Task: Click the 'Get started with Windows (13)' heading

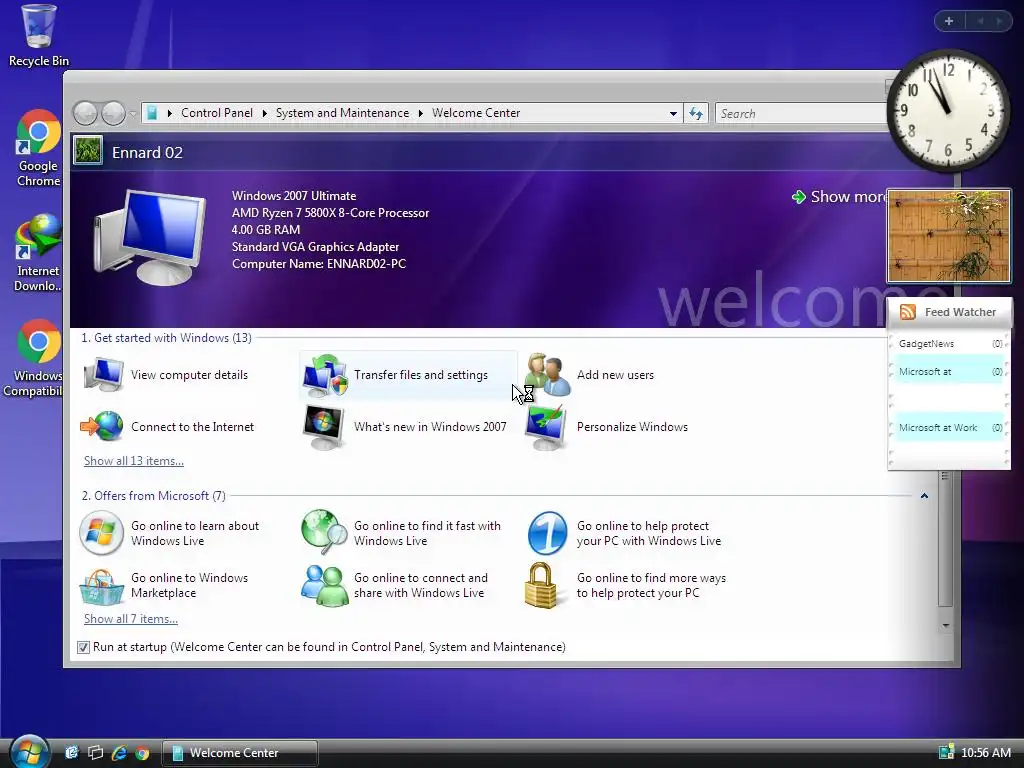Action: tap(167, 338)
